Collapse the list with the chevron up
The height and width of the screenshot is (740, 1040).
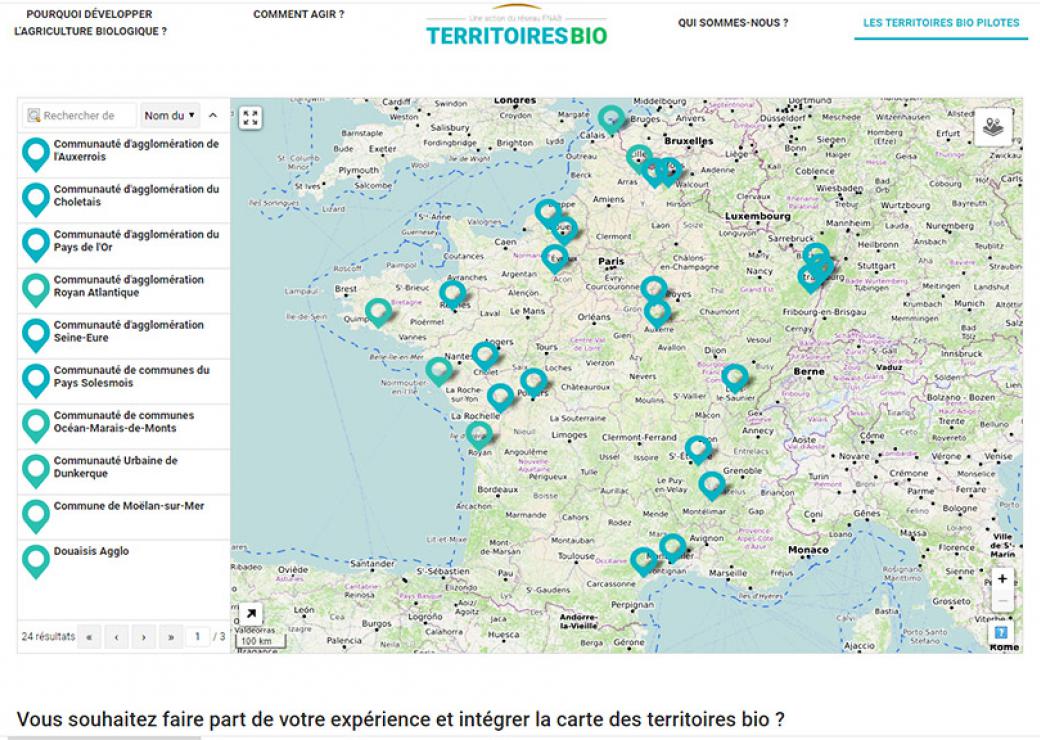(213, 115)
